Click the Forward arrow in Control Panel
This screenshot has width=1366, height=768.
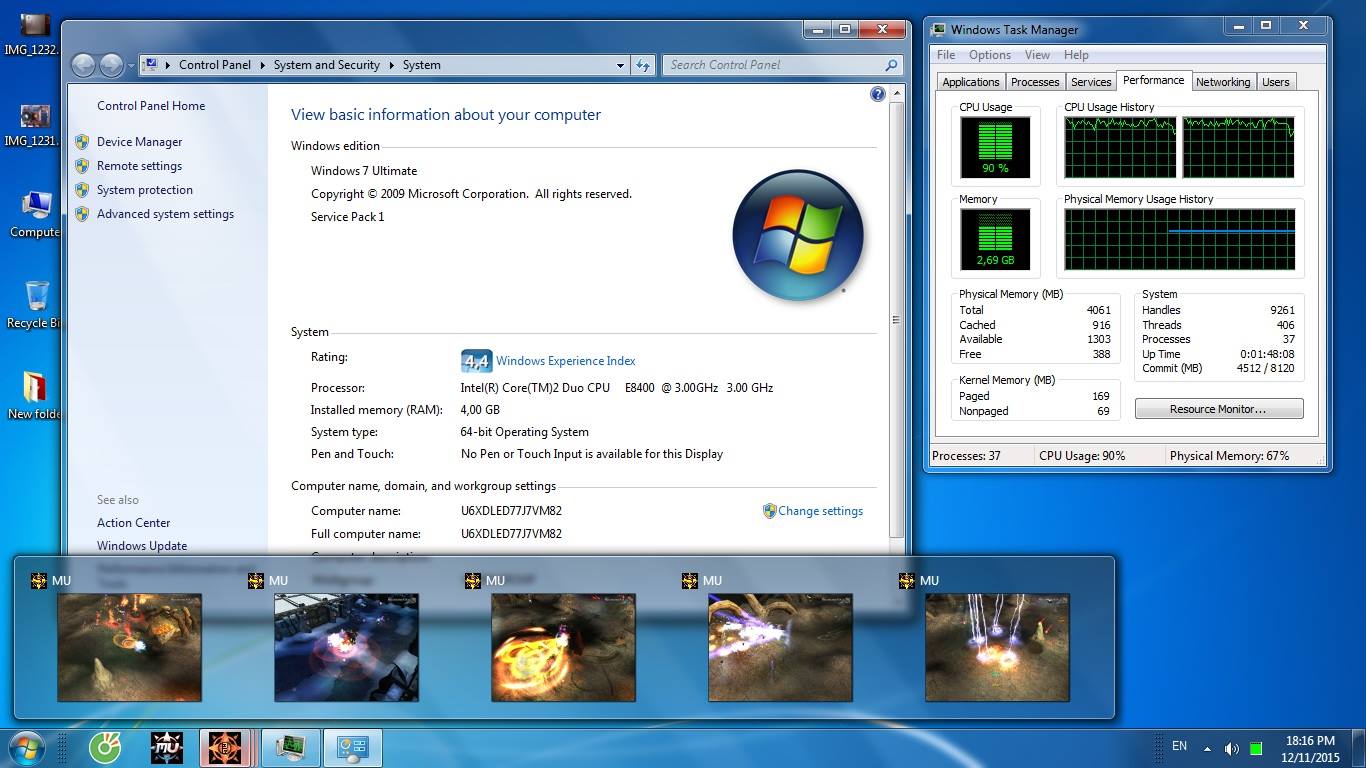[111, 66]
